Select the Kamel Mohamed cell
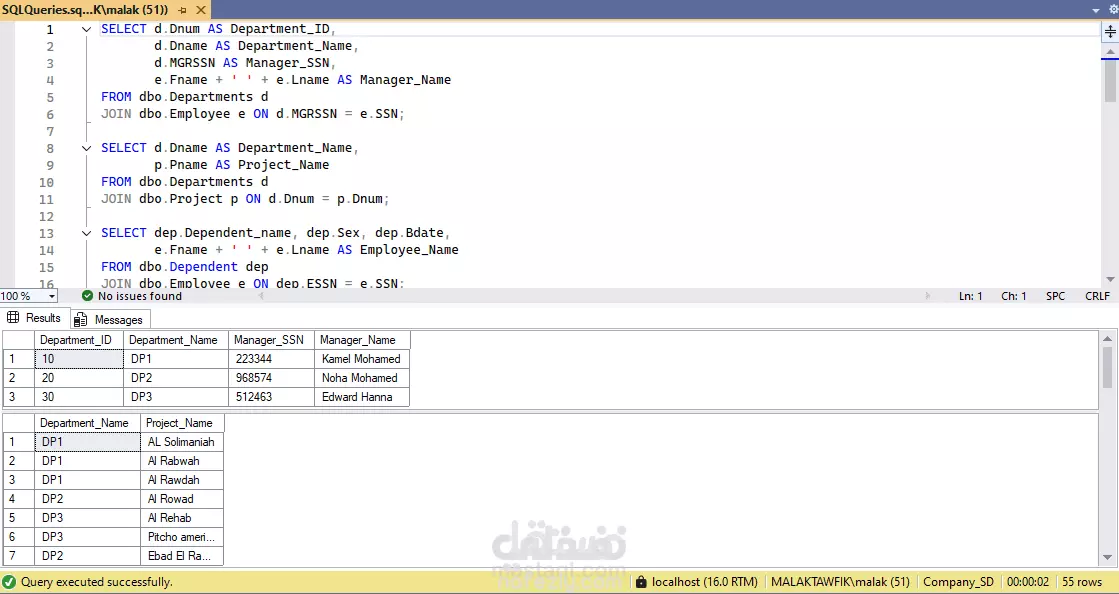 pyautogui.click(x=362, y=359)
